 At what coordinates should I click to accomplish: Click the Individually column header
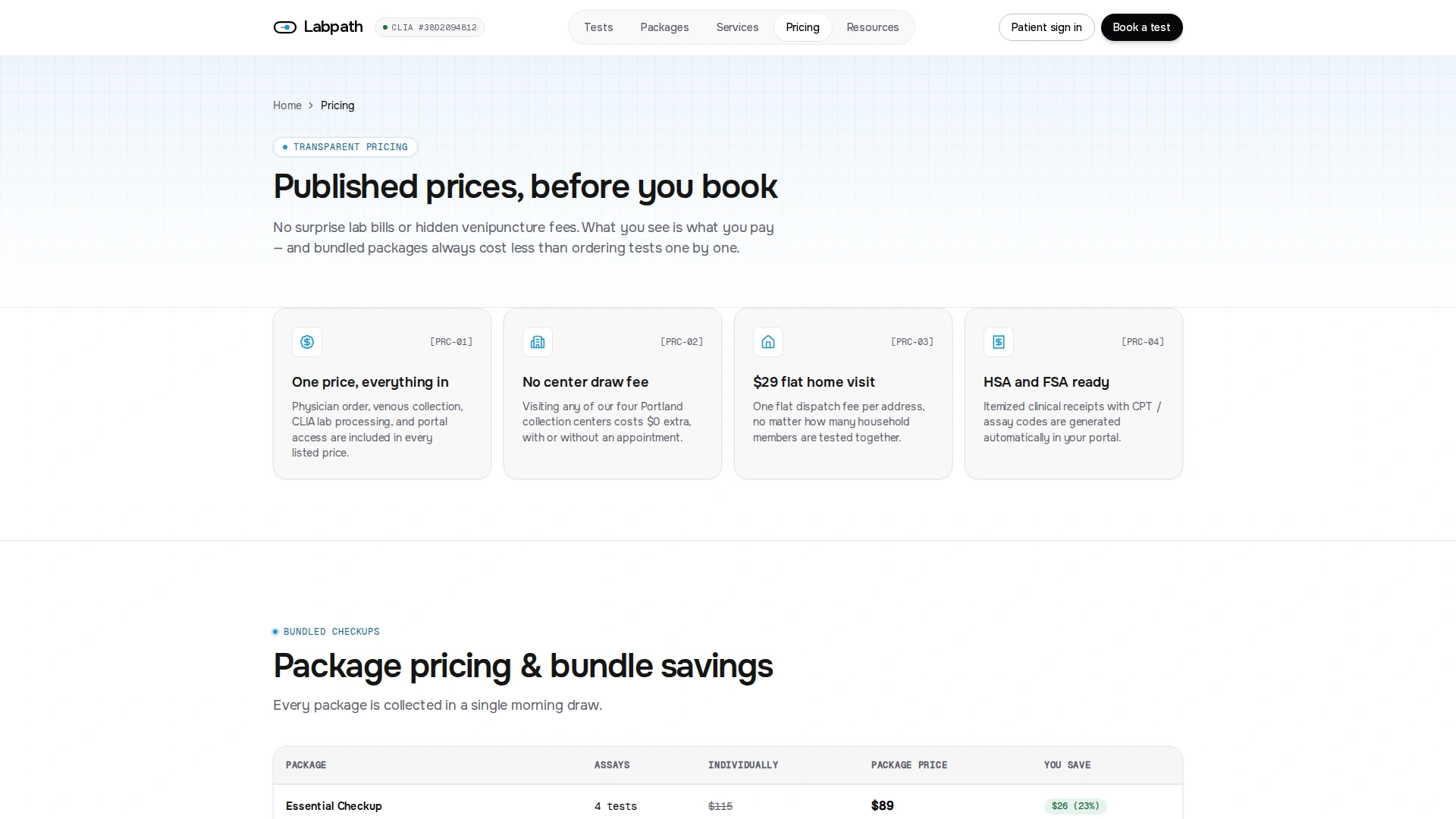click(x=743, y=765)
